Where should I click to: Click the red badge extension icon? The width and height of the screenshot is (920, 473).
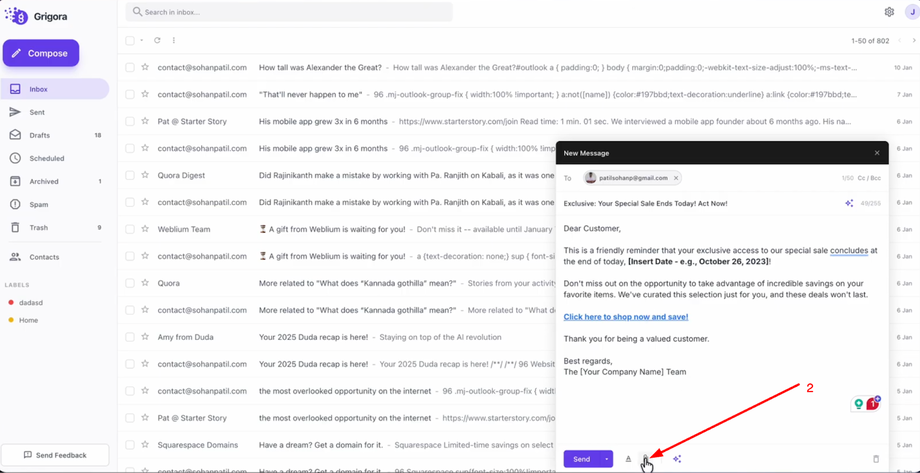[873, 403]
